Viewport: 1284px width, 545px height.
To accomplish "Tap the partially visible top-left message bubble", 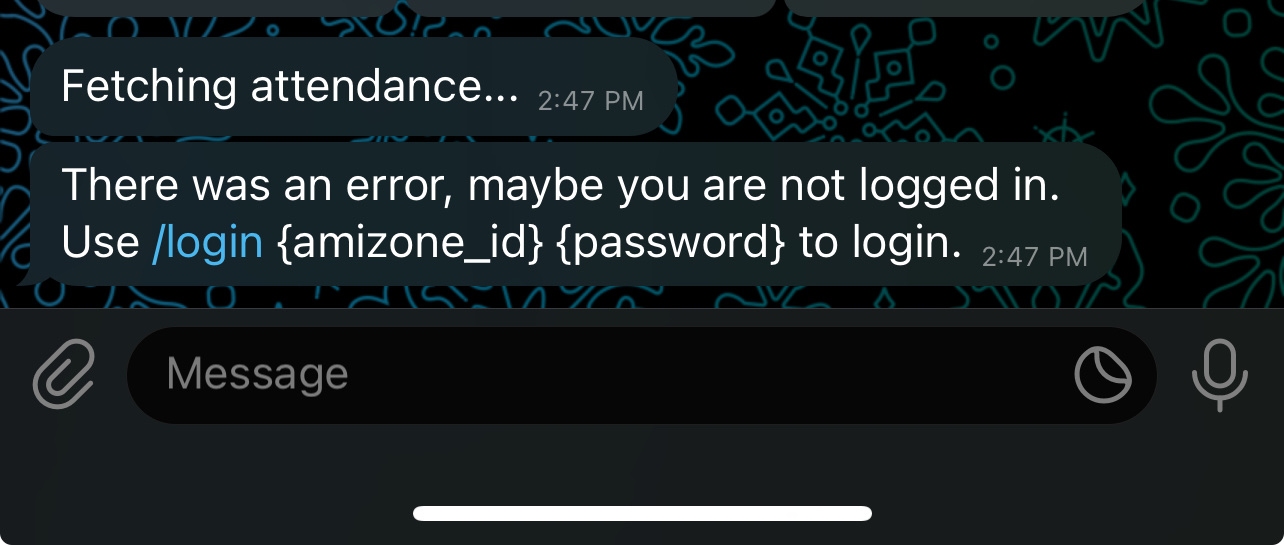I will pos(215,7).
